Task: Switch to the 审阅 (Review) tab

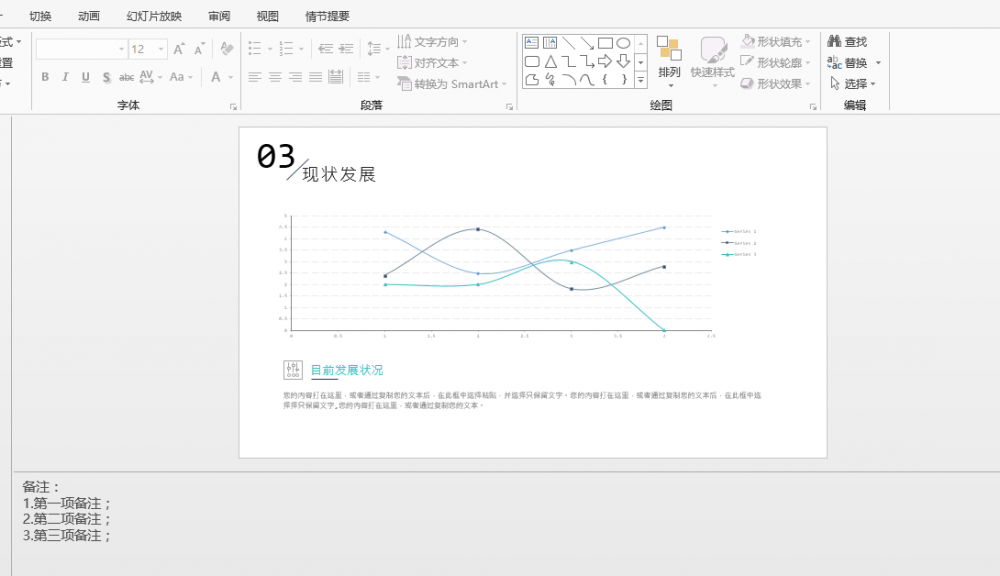Action: (219, 15)
